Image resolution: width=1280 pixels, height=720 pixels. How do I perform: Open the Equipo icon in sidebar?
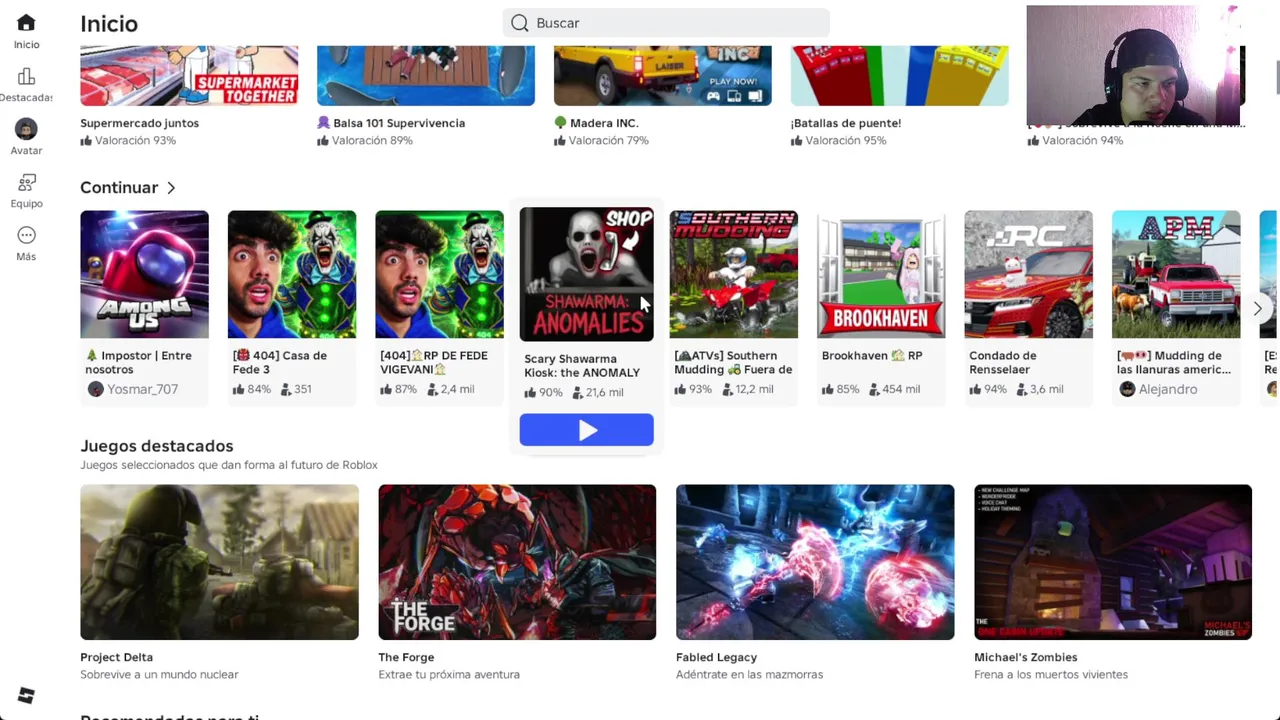click(x=26, y=183)
